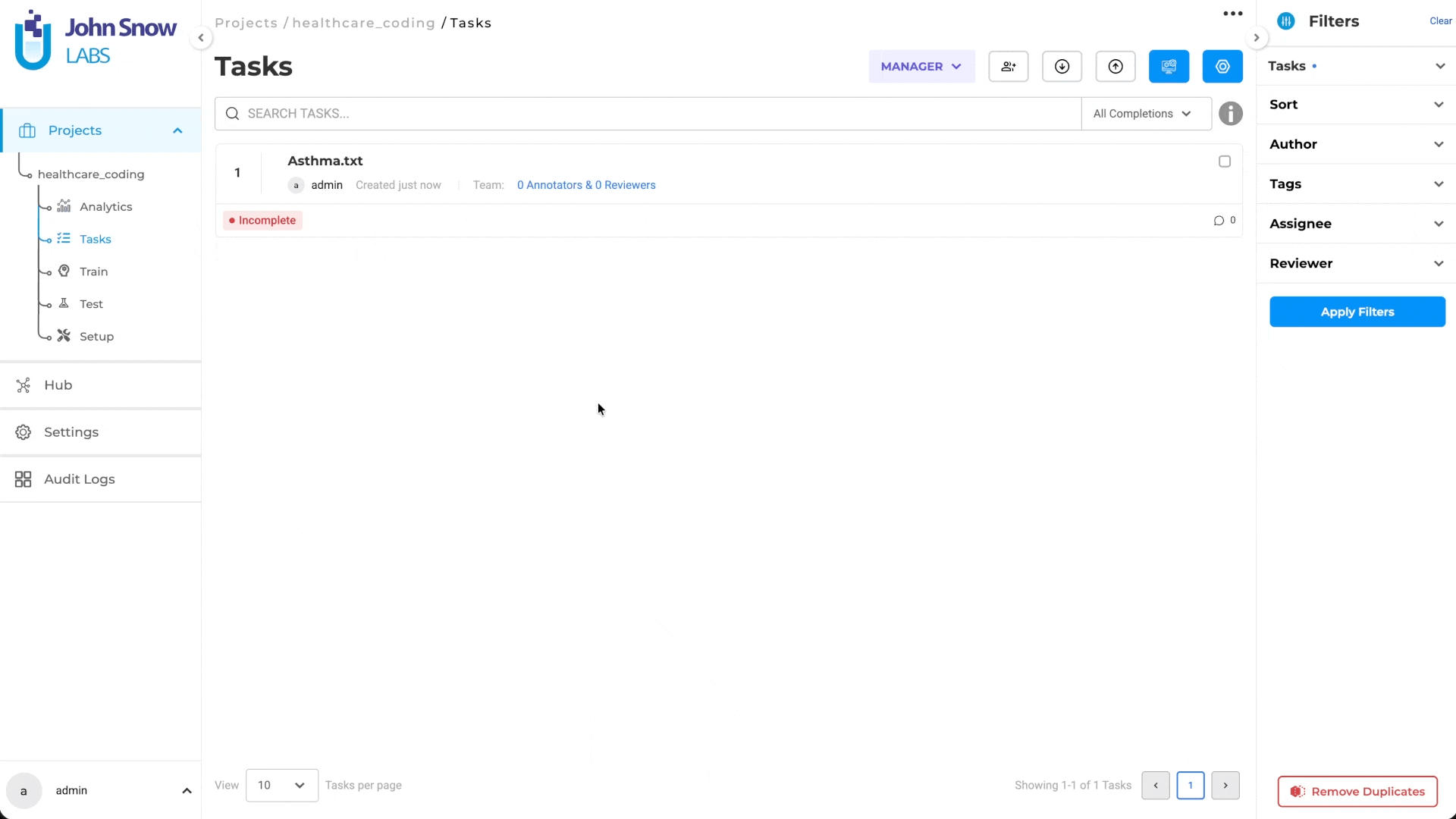1456x819 pixels.
Task: Open the Train section for healthcare_coding
Action: (93, 271)
